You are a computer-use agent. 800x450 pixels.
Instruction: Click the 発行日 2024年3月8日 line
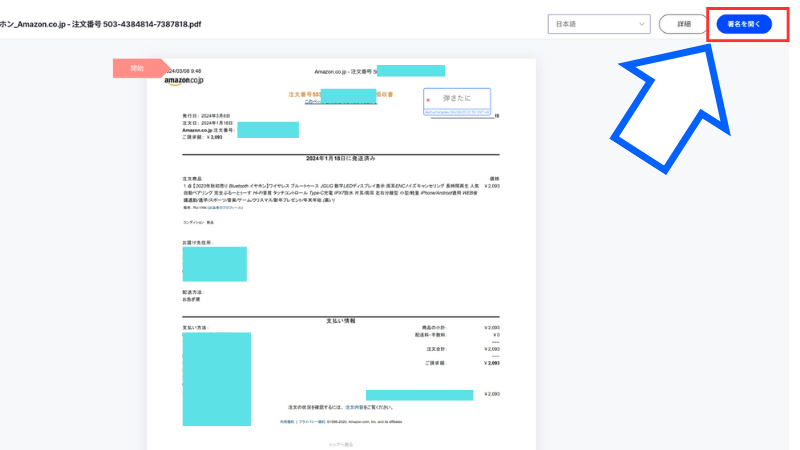click(x=206, y=116)
